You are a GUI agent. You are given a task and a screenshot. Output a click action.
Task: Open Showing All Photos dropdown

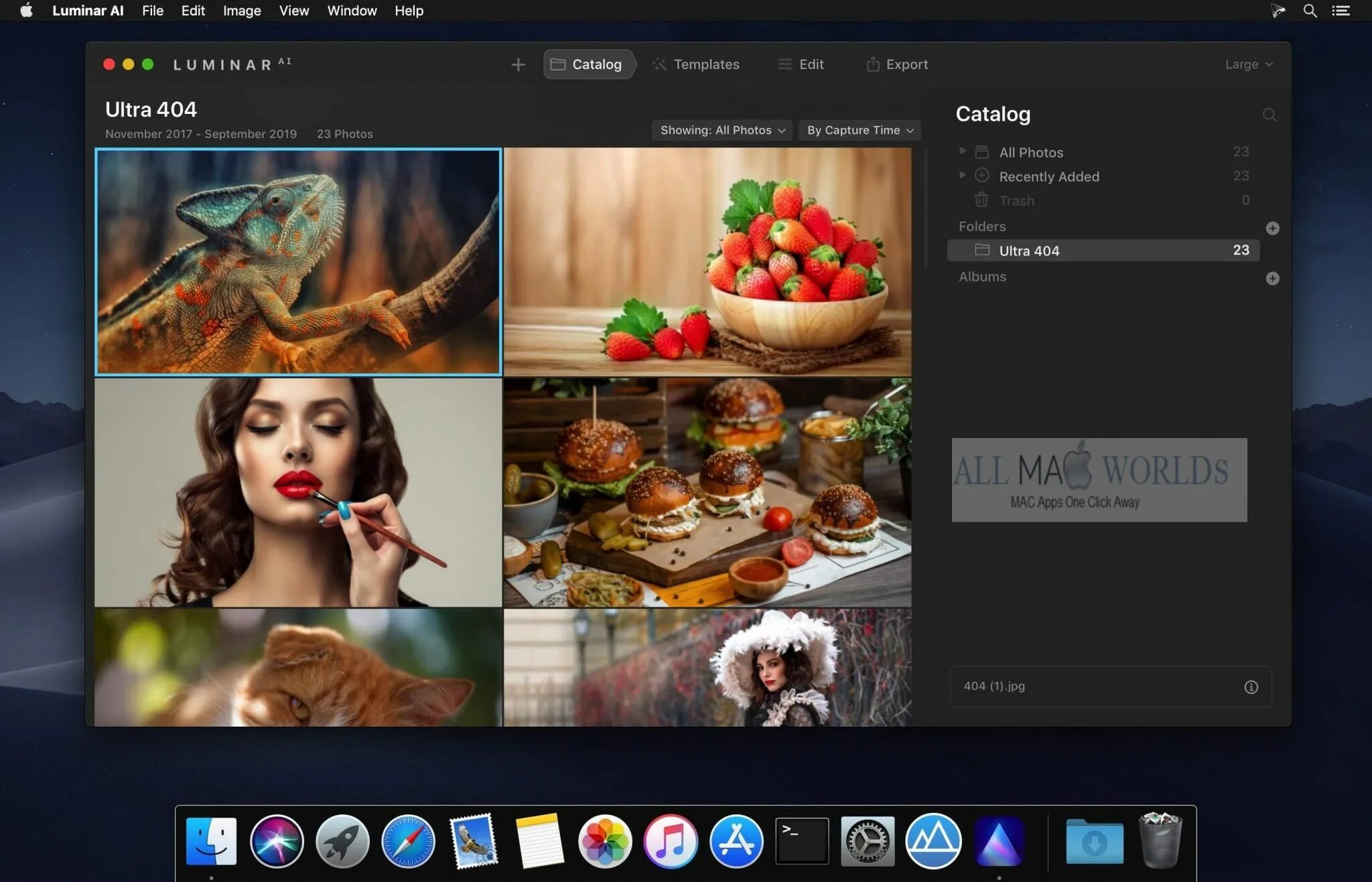[720, 130]
